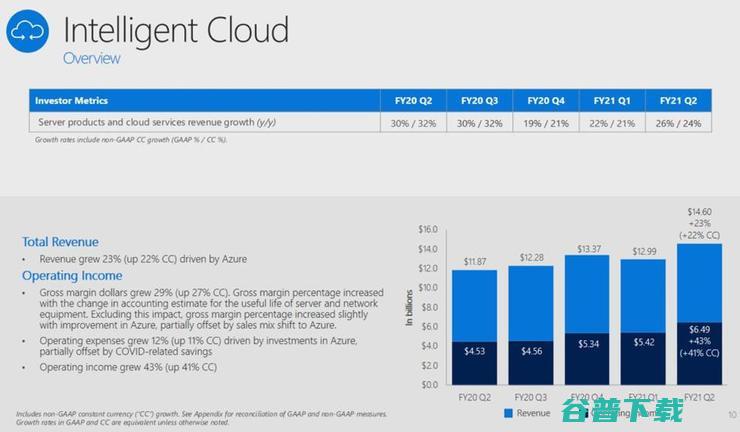This screenshot has height=432, width=740.
Task: Click the FY20 Q2 x-axis label under chart
Action: pos(474,398)
